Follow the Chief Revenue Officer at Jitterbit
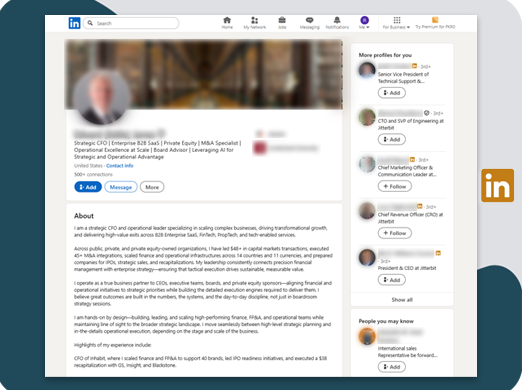 coord(395,233)
